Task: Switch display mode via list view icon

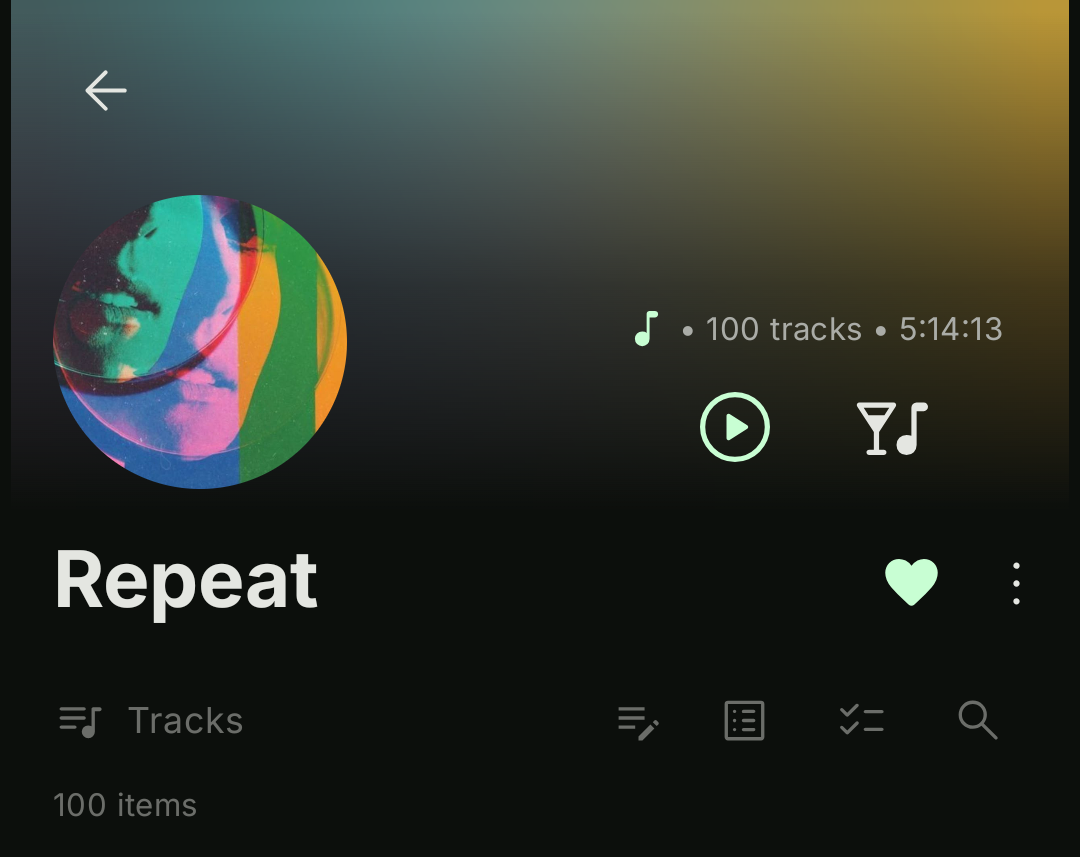Action: click(x=745, y=721)
